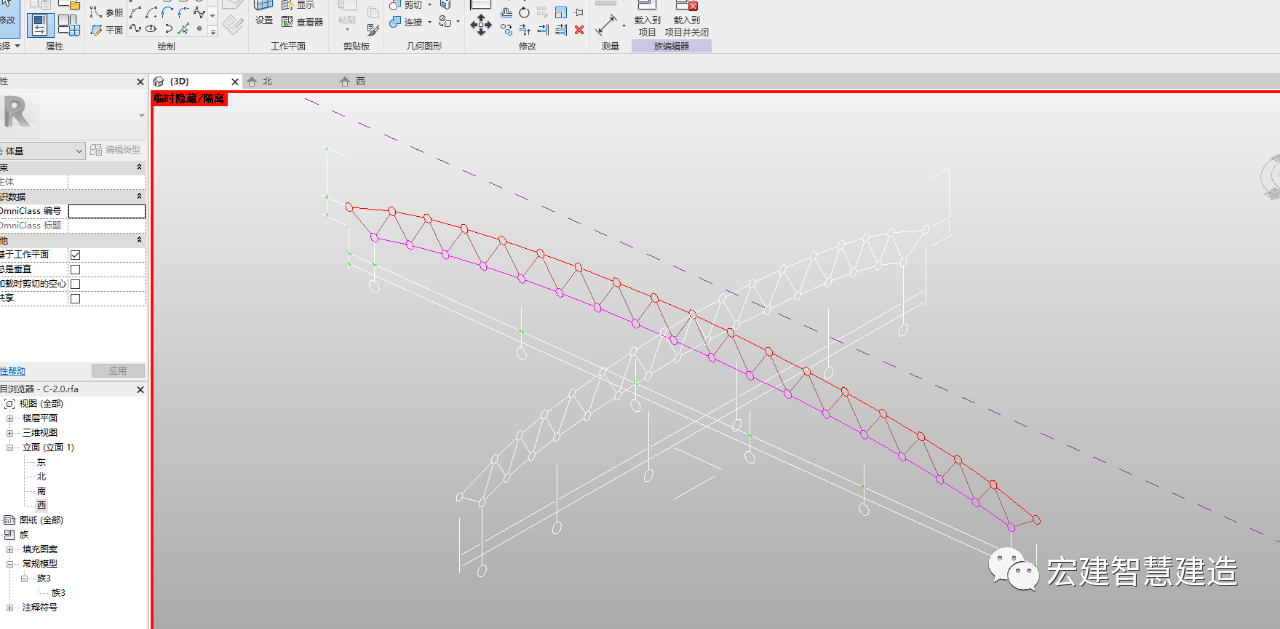
Task: Click the match type paintbrush icon in clipboard
Action: coord(372,29)
